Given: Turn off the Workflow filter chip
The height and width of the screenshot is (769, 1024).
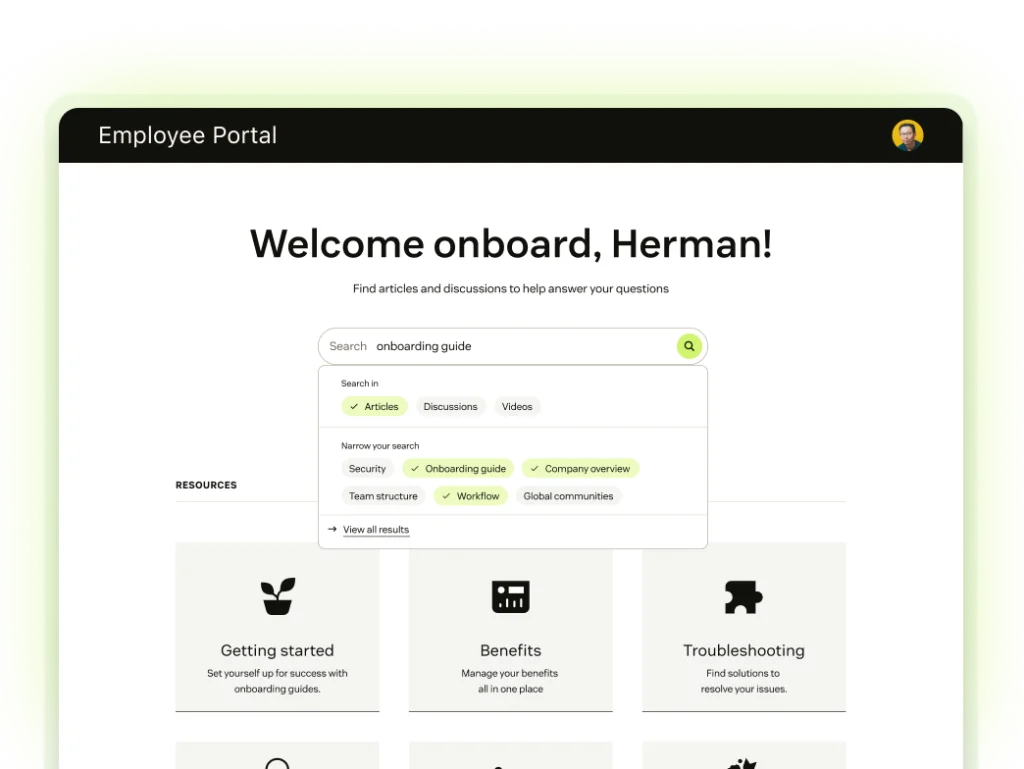Looking at the screenshot, I should point(470,496).
